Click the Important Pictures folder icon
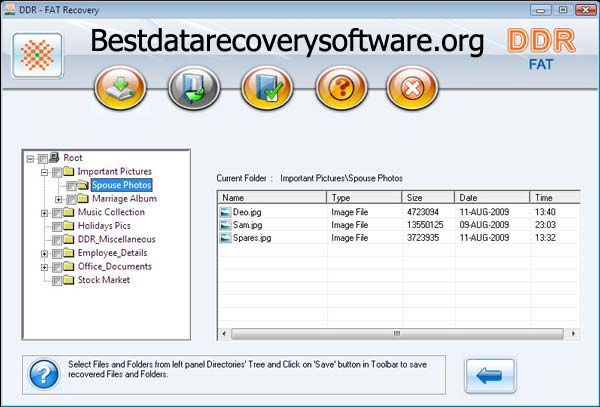 [x=68, y=171]
